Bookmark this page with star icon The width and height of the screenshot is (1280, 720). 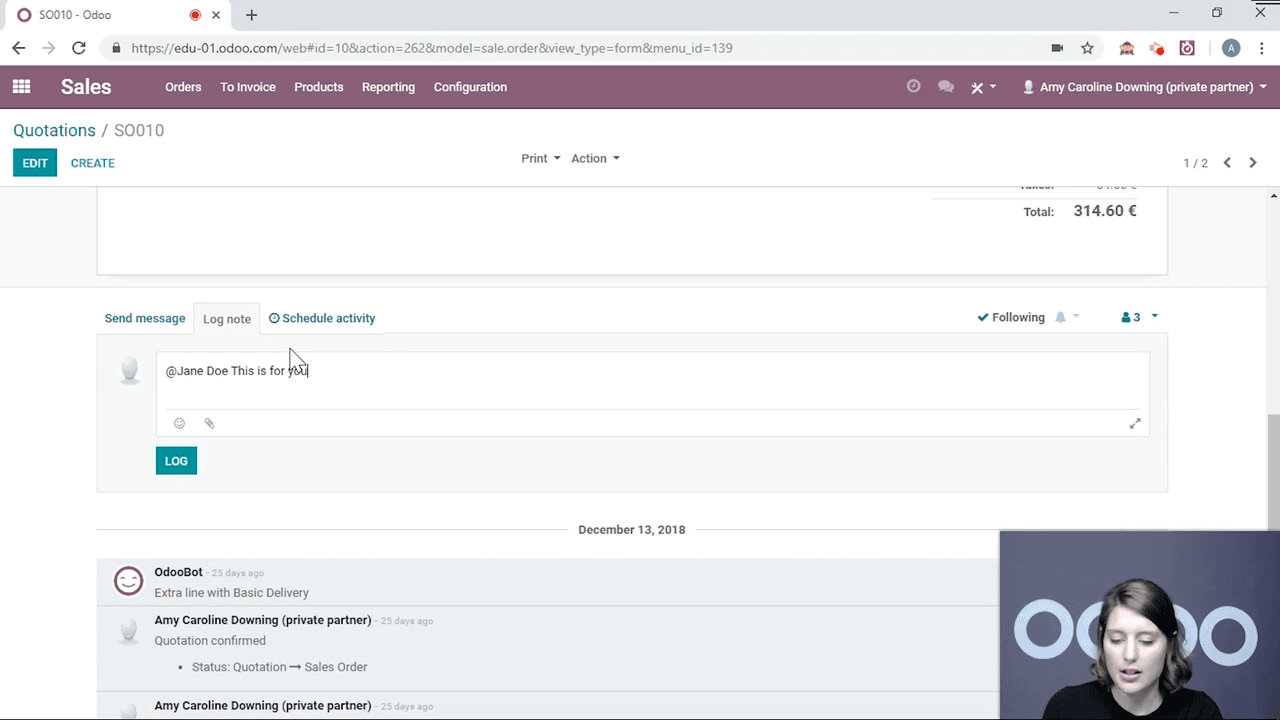pyautogui.click(x=1087, y=48)
